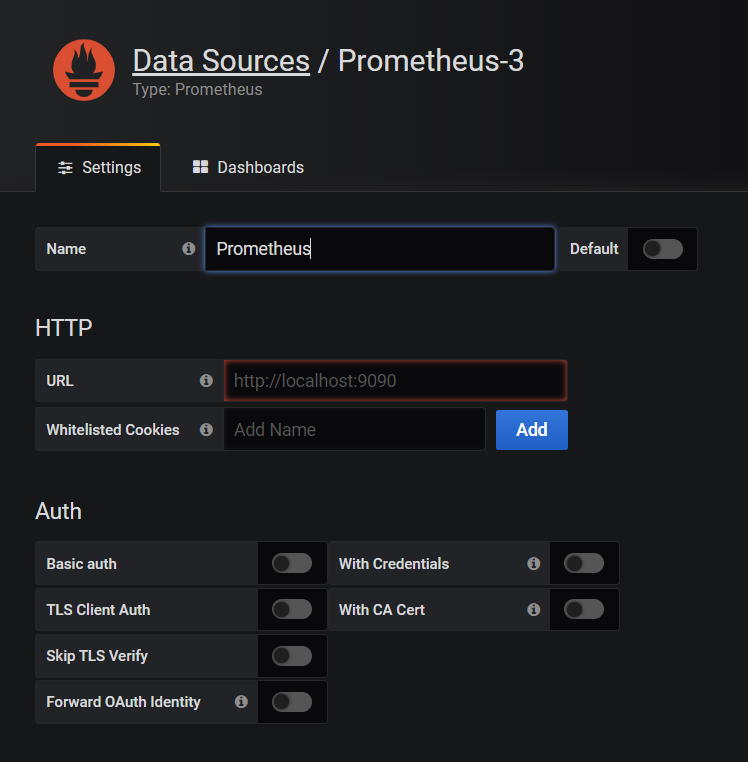The height and width of the screenshot is (762, 748).
Task: Enable Skip TLS Verify switch
Action: 292,656
